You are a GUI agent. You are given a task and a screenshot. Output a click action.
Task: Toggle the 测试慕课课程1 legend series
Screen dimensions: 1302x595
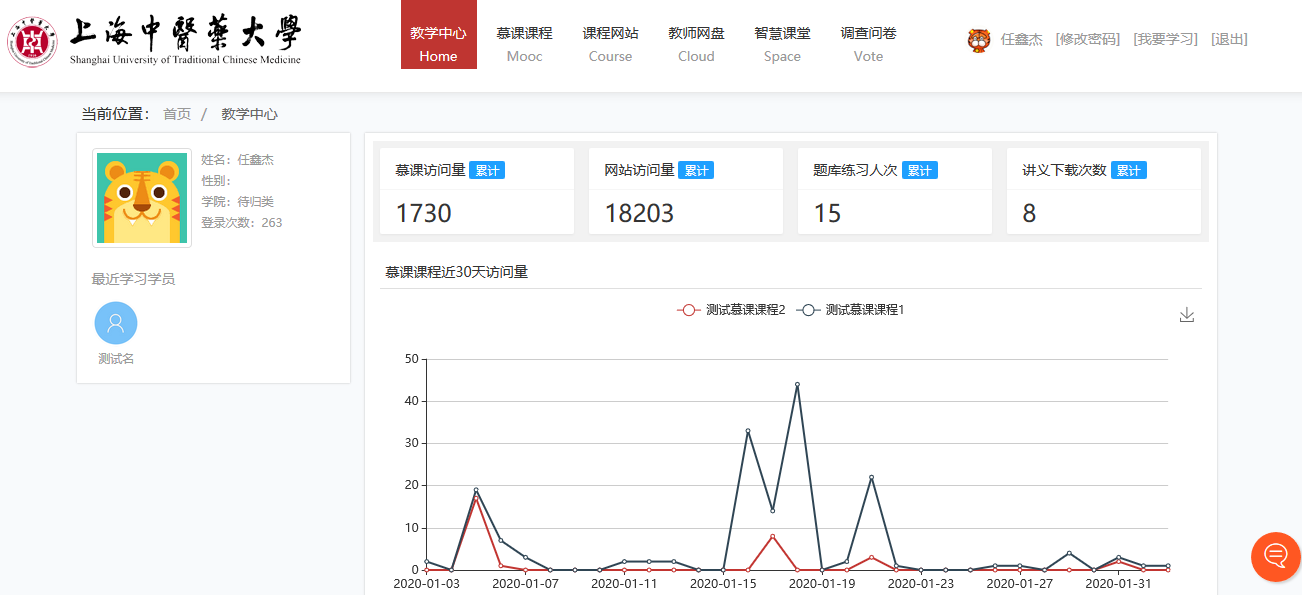click(851, 310)
